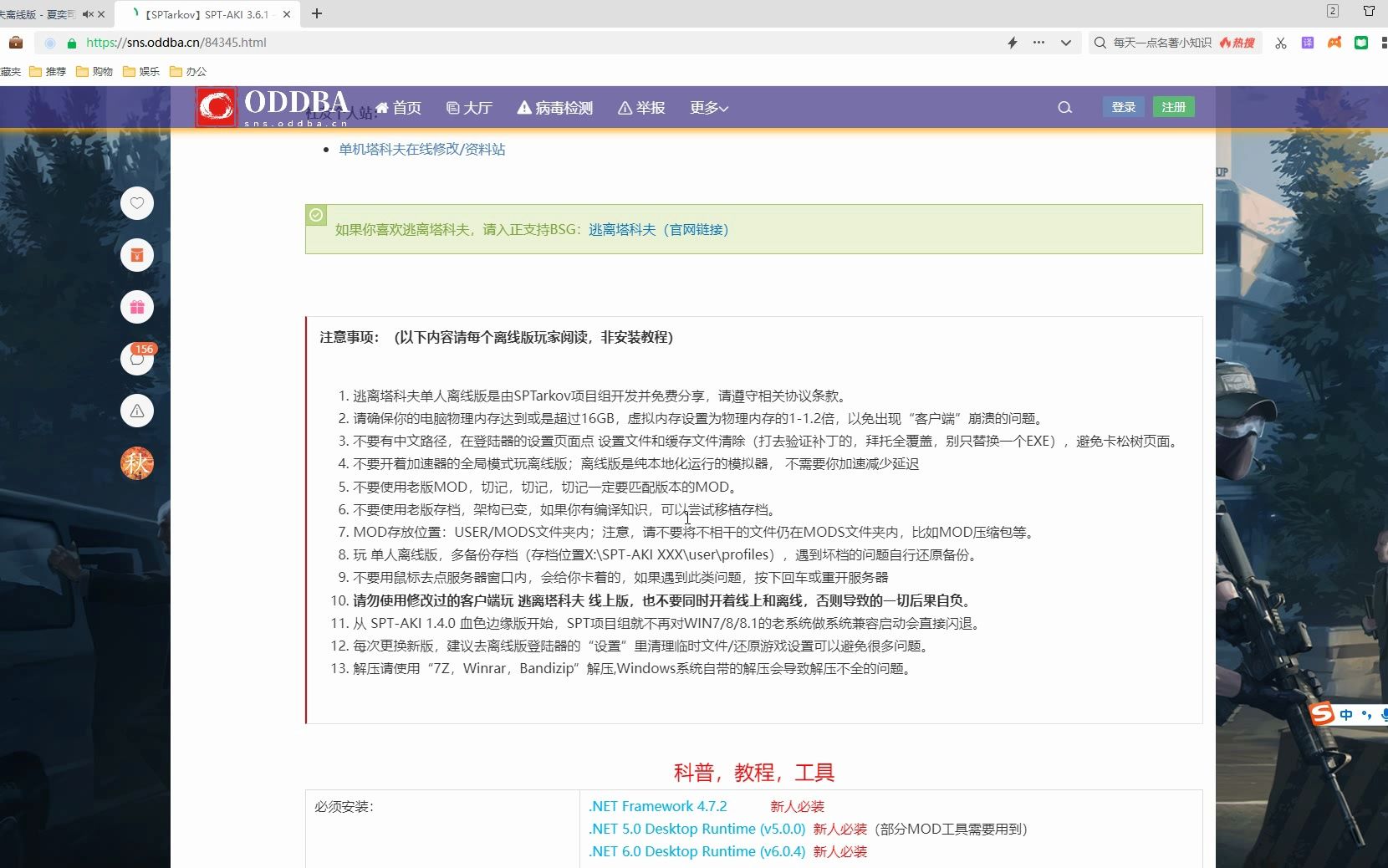The height and width of the screenshot is (868, 1388).
Task: Unmute the first tab's muted speaker icon
Action: pos(88,14)
